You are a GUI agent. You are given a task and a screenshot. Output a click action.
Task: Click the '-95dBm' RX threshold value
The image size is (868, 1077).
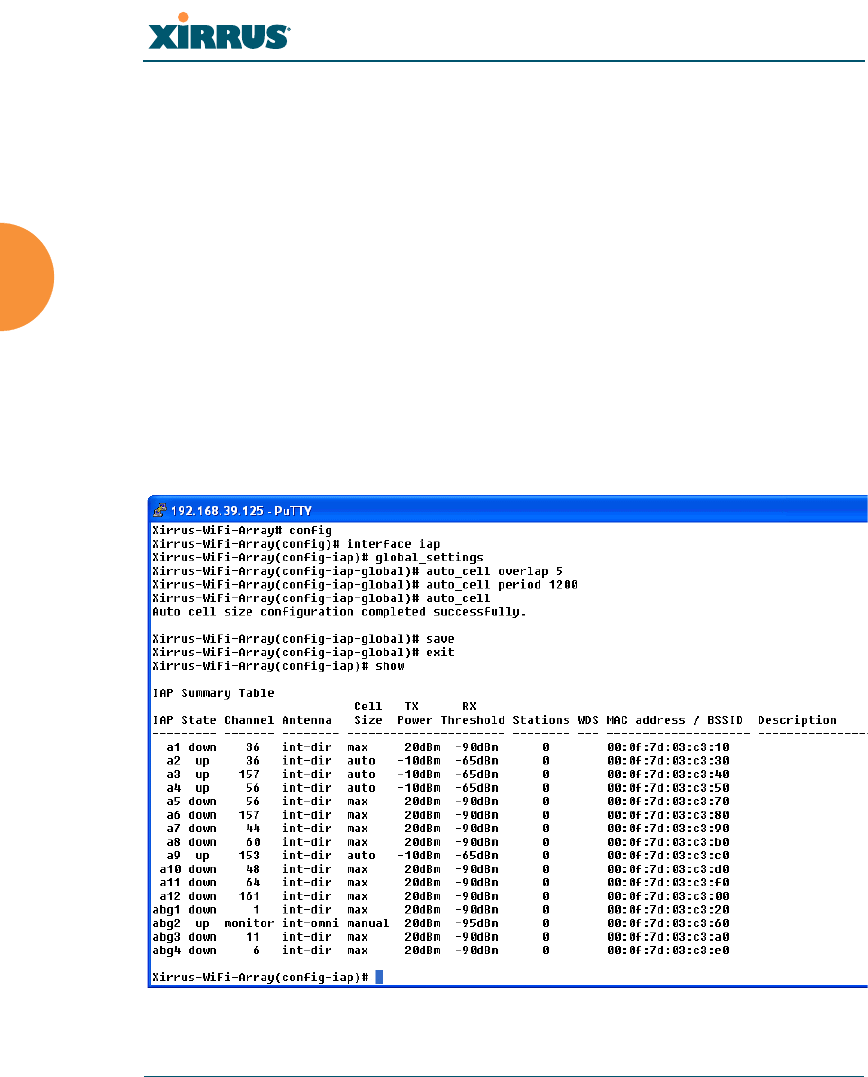coord(477,923)
